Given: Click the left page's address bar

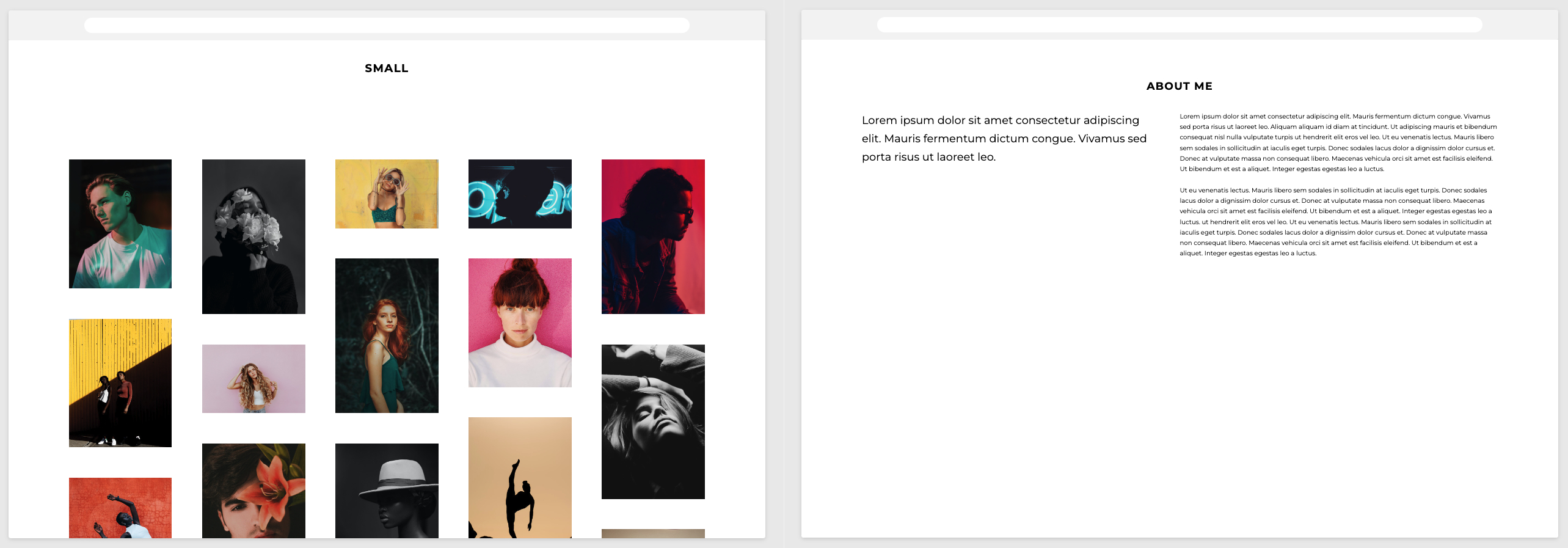Looking at the screenshot, I should 387,25.
